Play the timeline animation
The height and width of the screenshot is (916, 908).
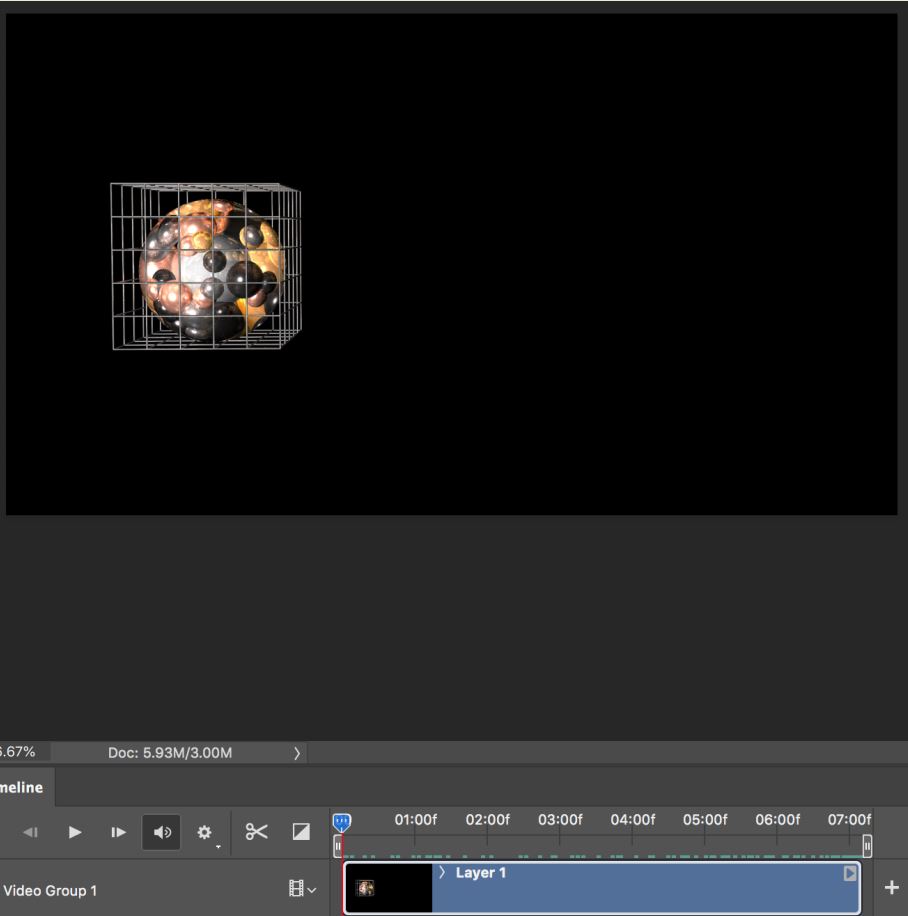[74, 832]
